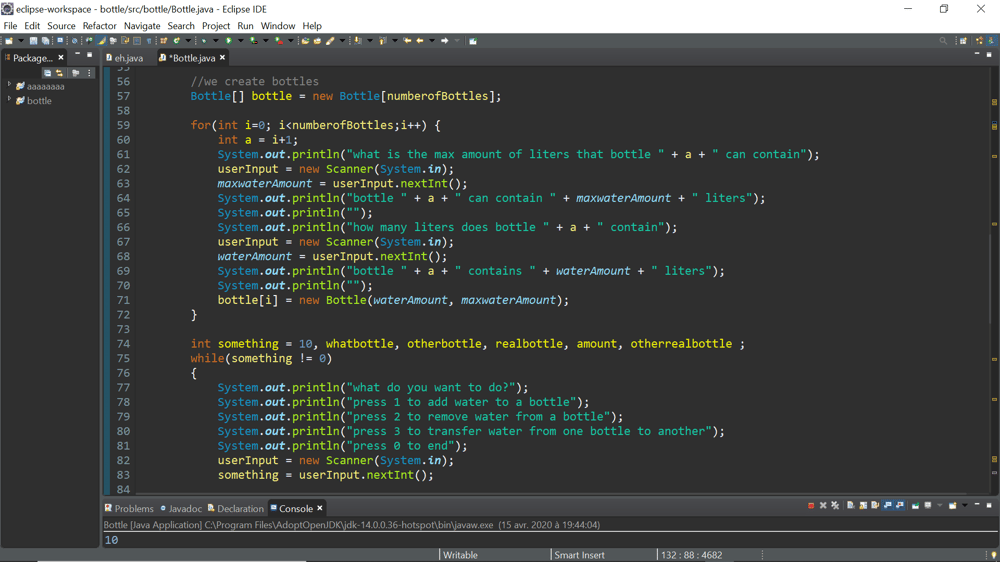Save the current file with Save icon

tap(33, 41)
